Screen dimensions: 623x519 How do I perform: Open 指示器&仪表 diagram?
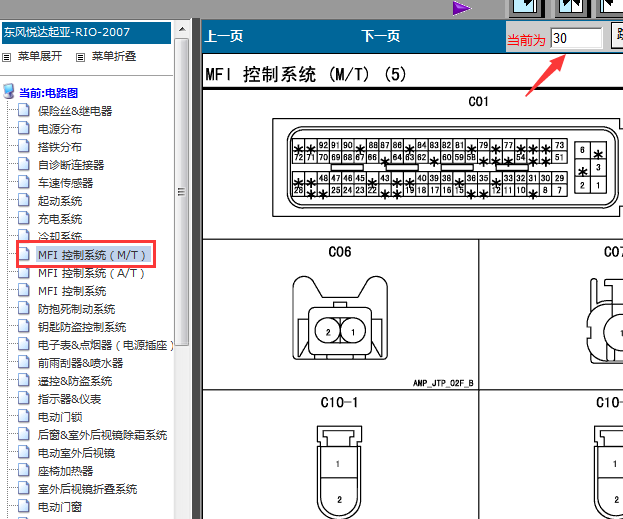69,399
